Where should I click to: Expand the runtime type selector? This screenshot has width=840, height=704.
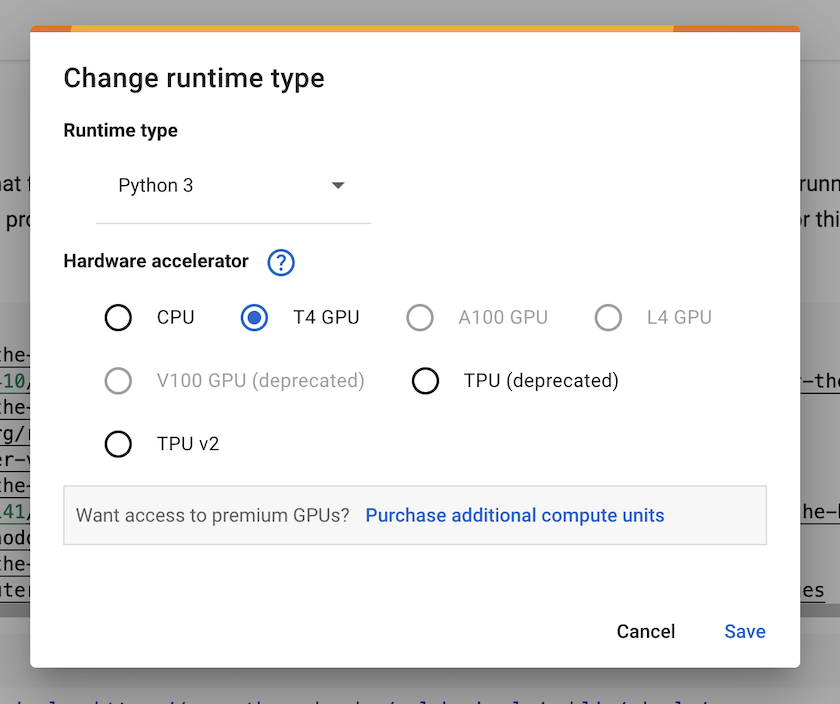(x=233, y=185)
